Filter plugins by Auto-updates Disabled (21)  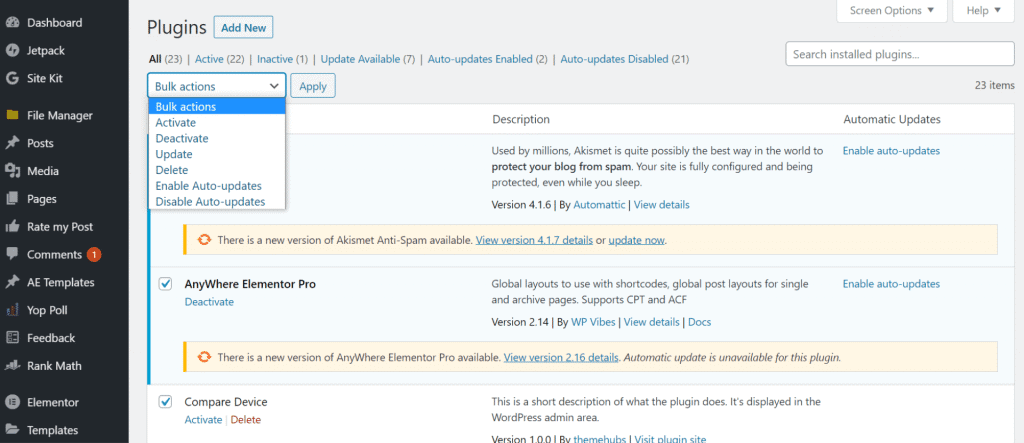pos(625,59)
